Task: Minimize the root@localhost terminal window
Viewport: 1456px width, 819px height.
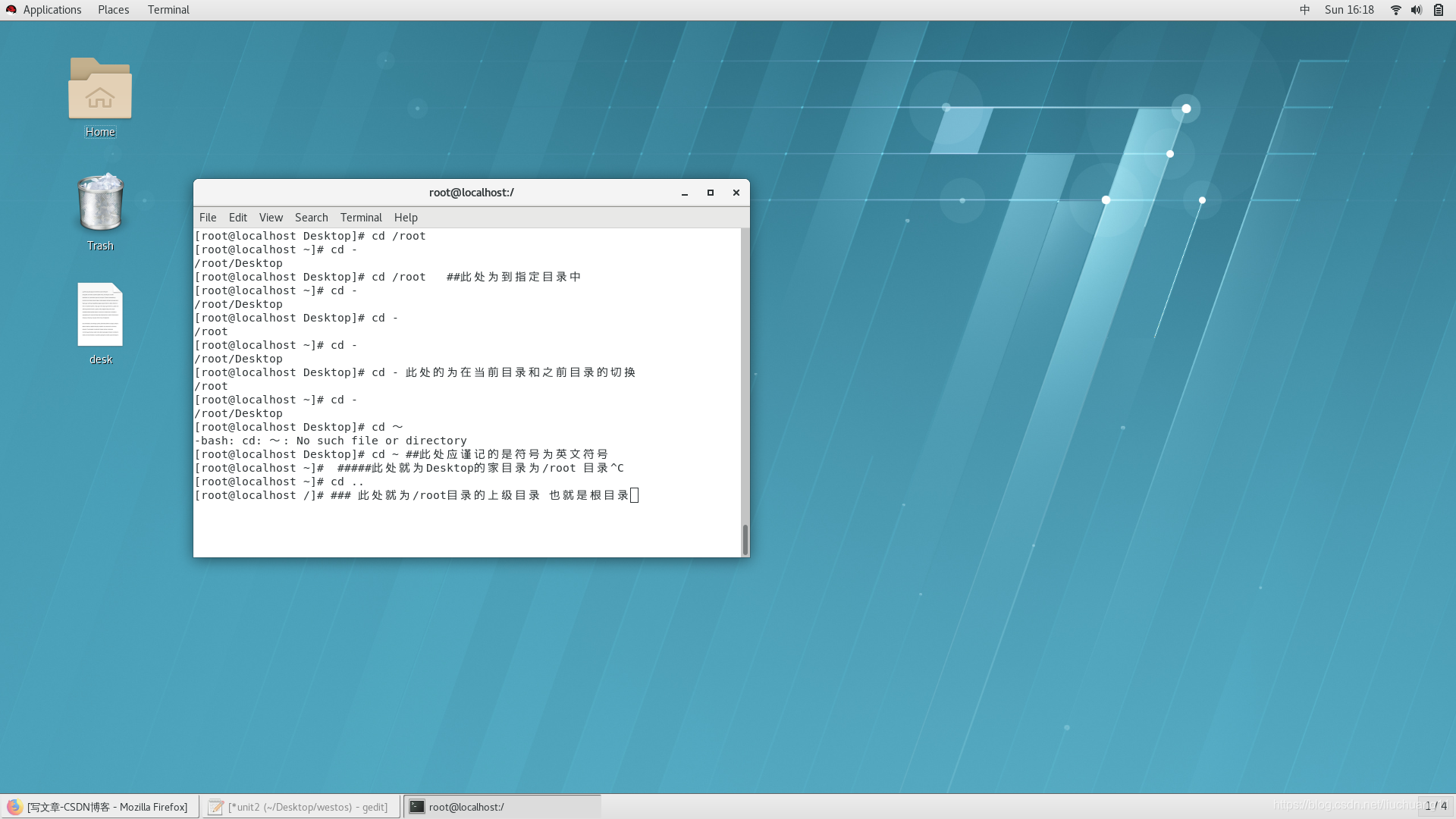Action: click(685, 193)
